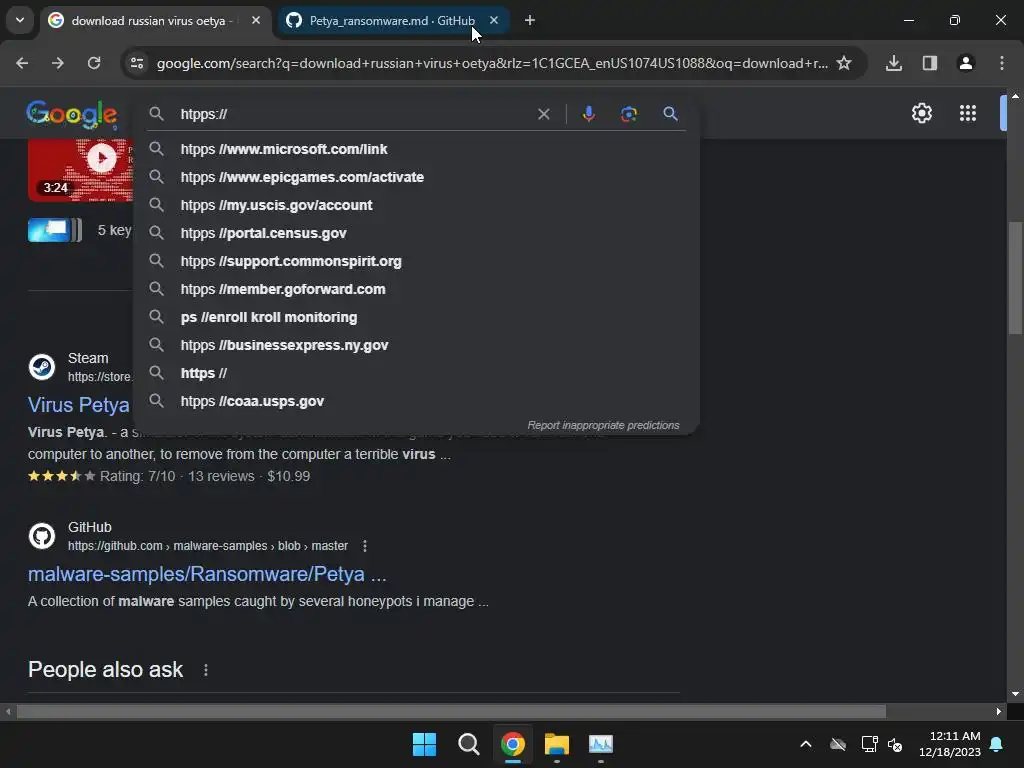Open the Windows Start menu
This screenshot has height=768, width=1024.
424,744
